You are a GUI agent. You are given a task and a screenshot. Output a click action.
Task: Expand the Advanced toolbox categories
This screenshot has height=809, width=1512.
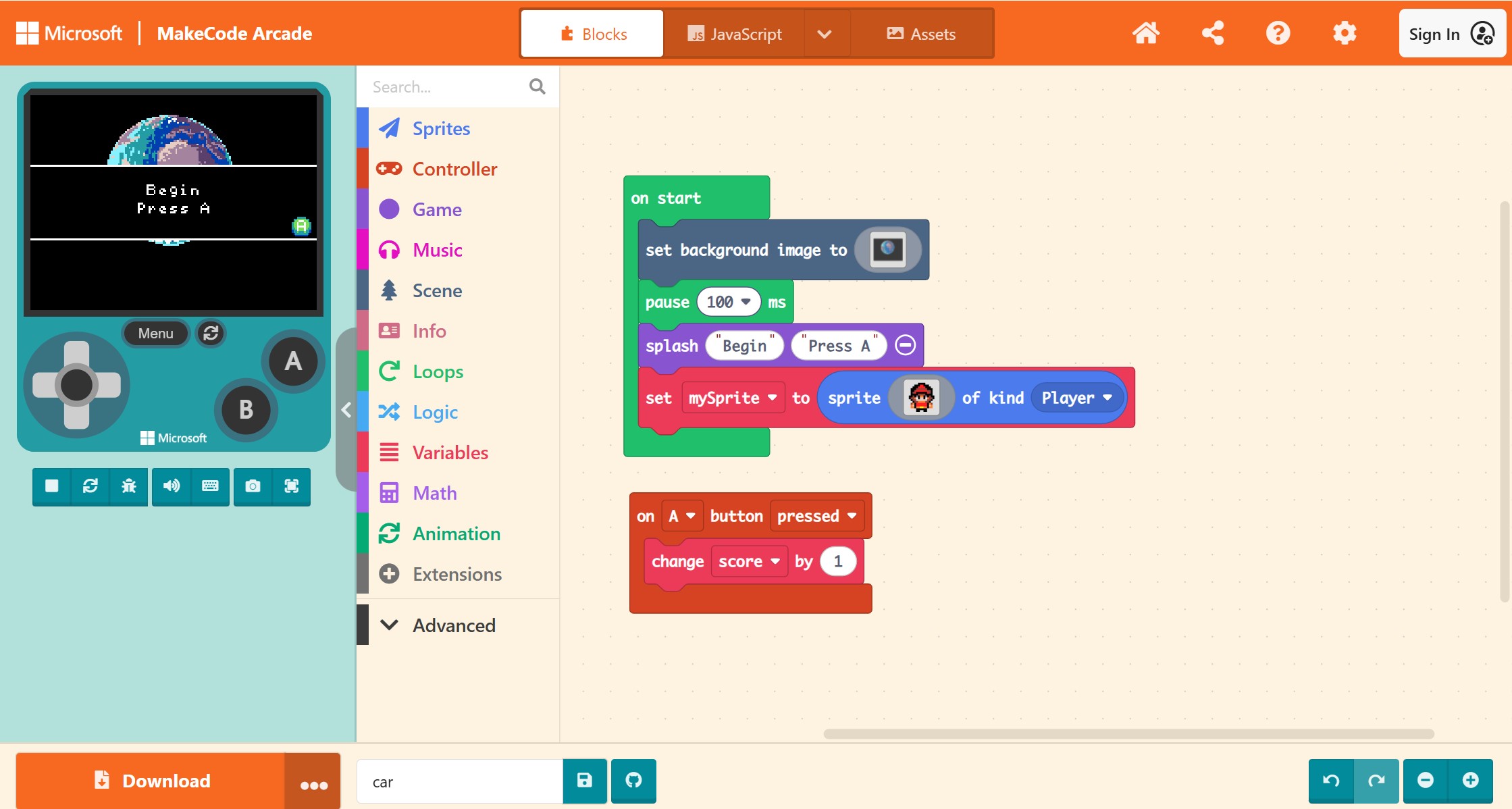(454, 625)
